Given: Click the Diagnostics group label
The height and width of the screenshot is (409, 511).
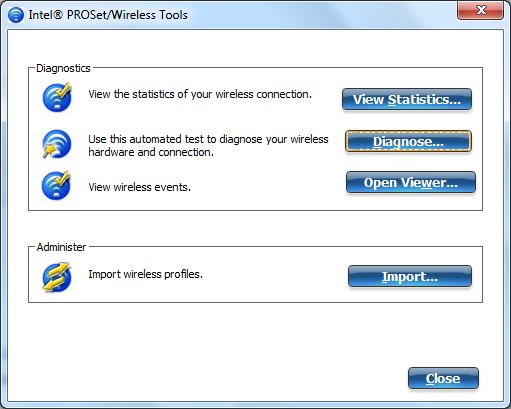Looking at the screenshot, I should (x=63, y=68).
